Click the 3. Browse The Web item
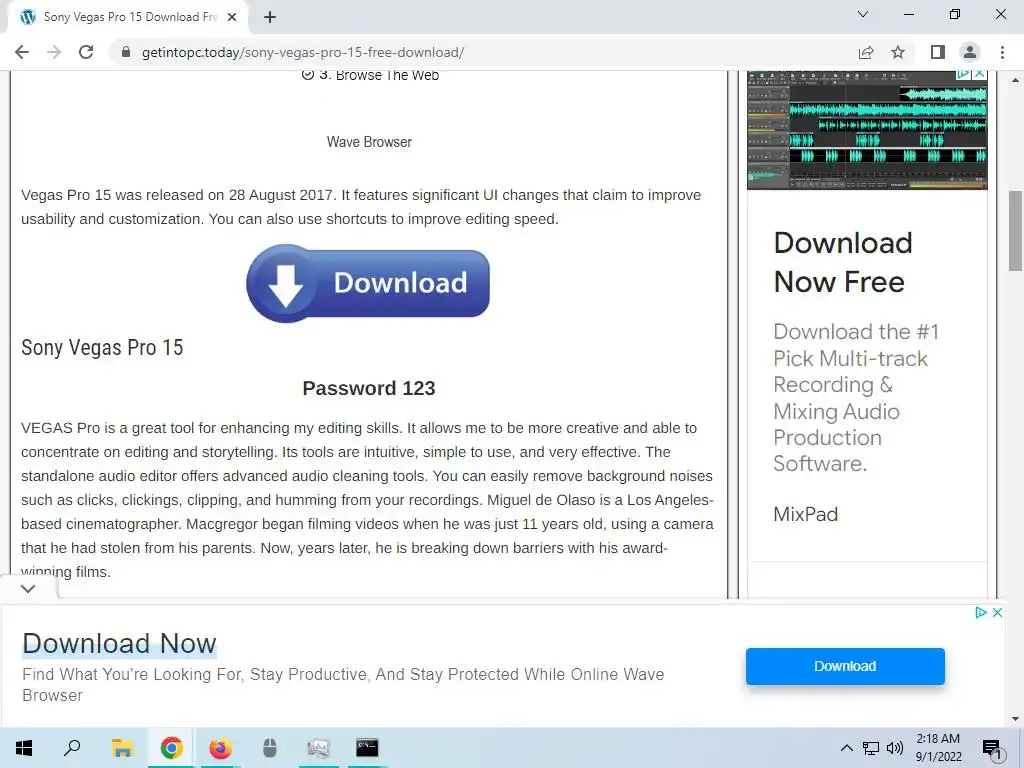Image resolution: width=1024 pixels, height=768 pixels. click(x=370, y=75)
